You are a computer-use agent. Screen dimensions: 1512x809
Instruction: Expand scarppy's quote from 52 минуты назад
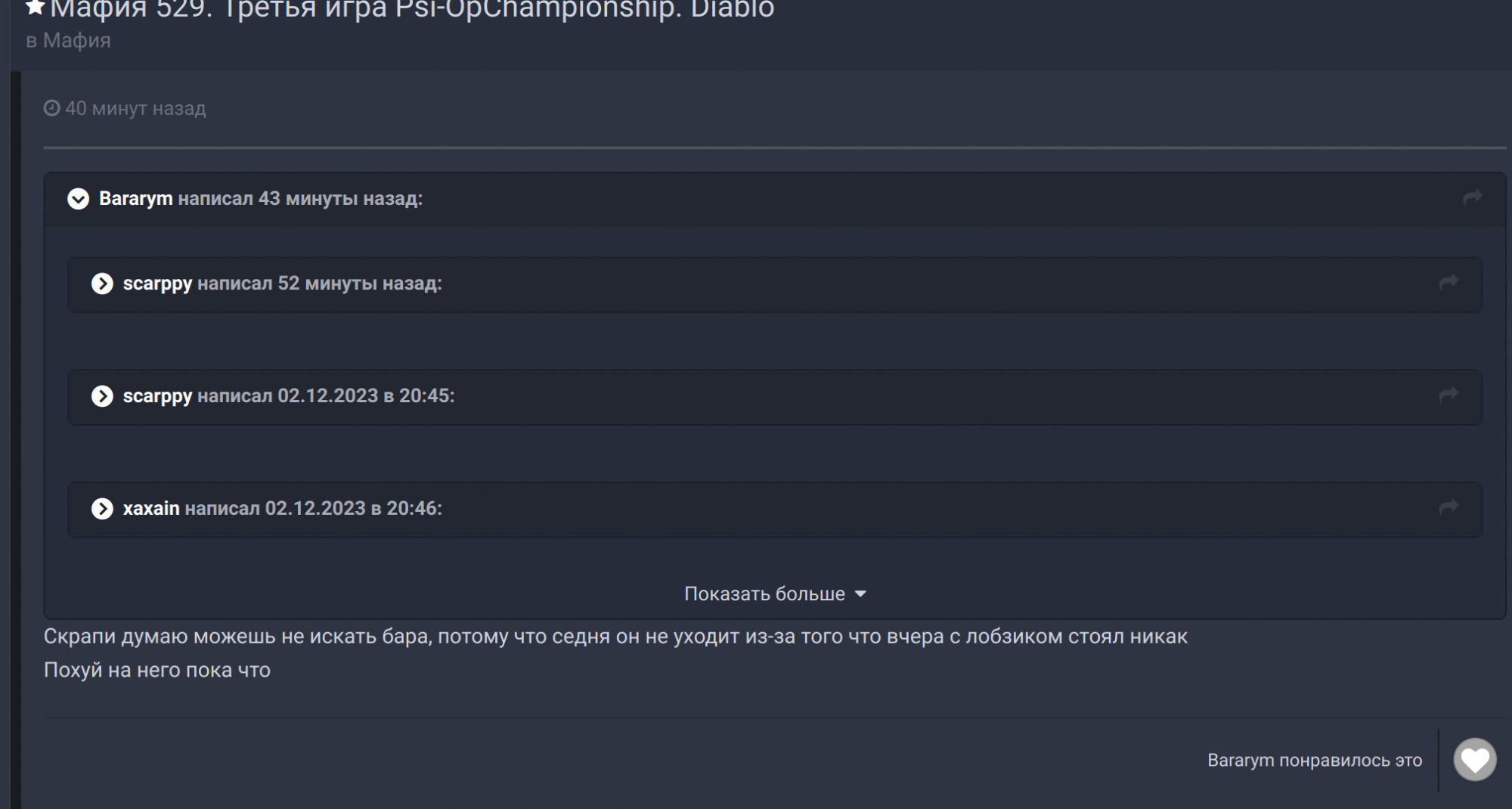click(x=102, y=284)
